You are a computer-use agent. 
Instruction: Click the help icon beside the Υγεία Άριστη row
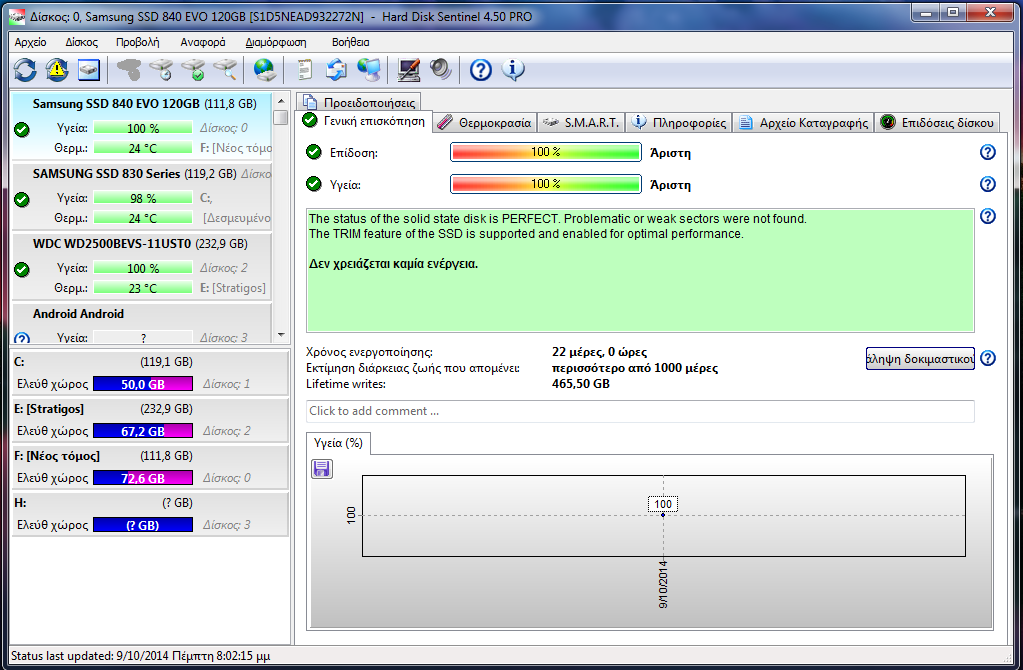point(988,184)
